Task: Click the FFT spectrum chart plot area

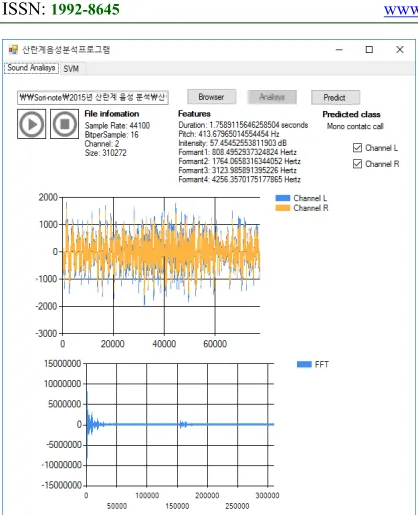Action: 180,425
